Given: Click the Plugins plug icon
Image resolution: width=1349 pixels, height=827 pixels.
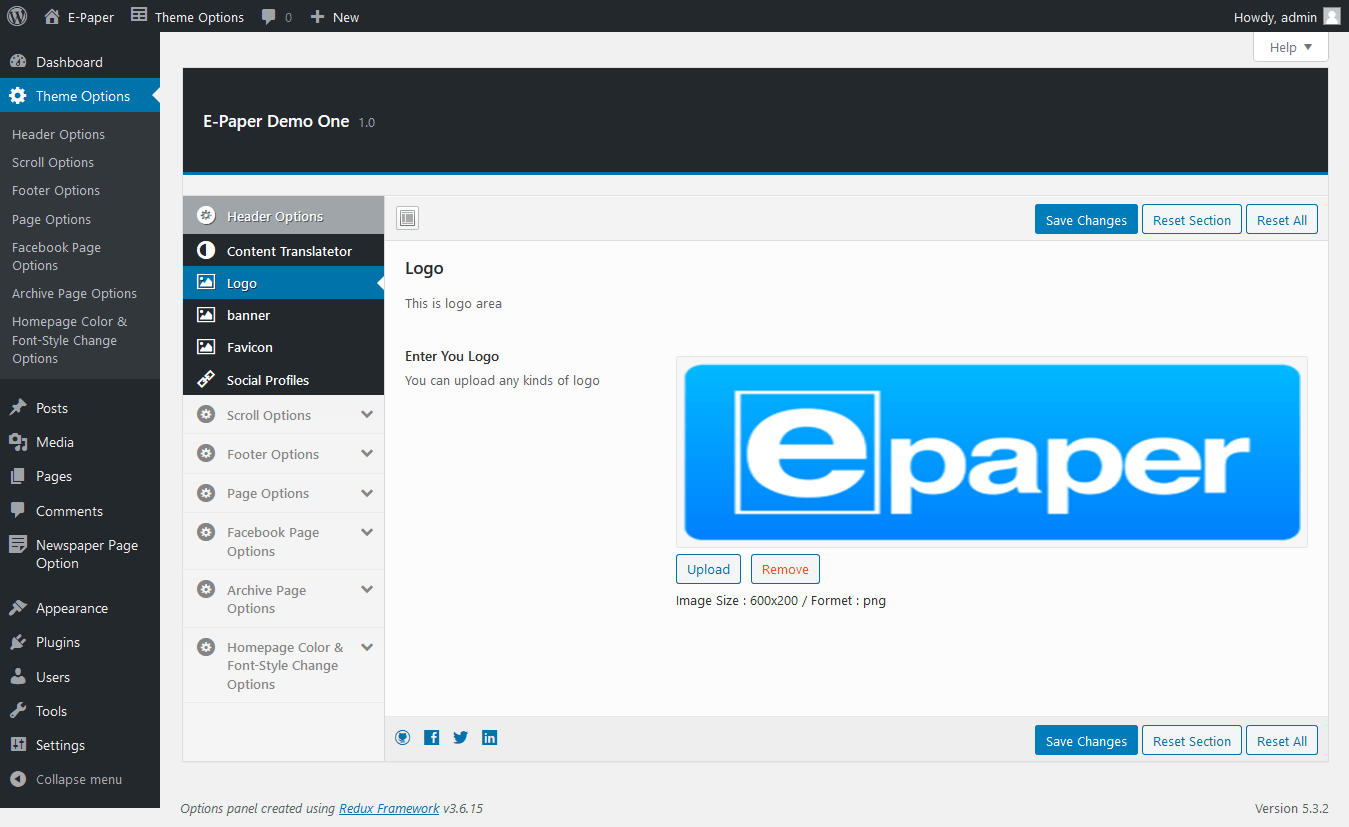Looking at the screenshot, I should (x=18, y=642).
